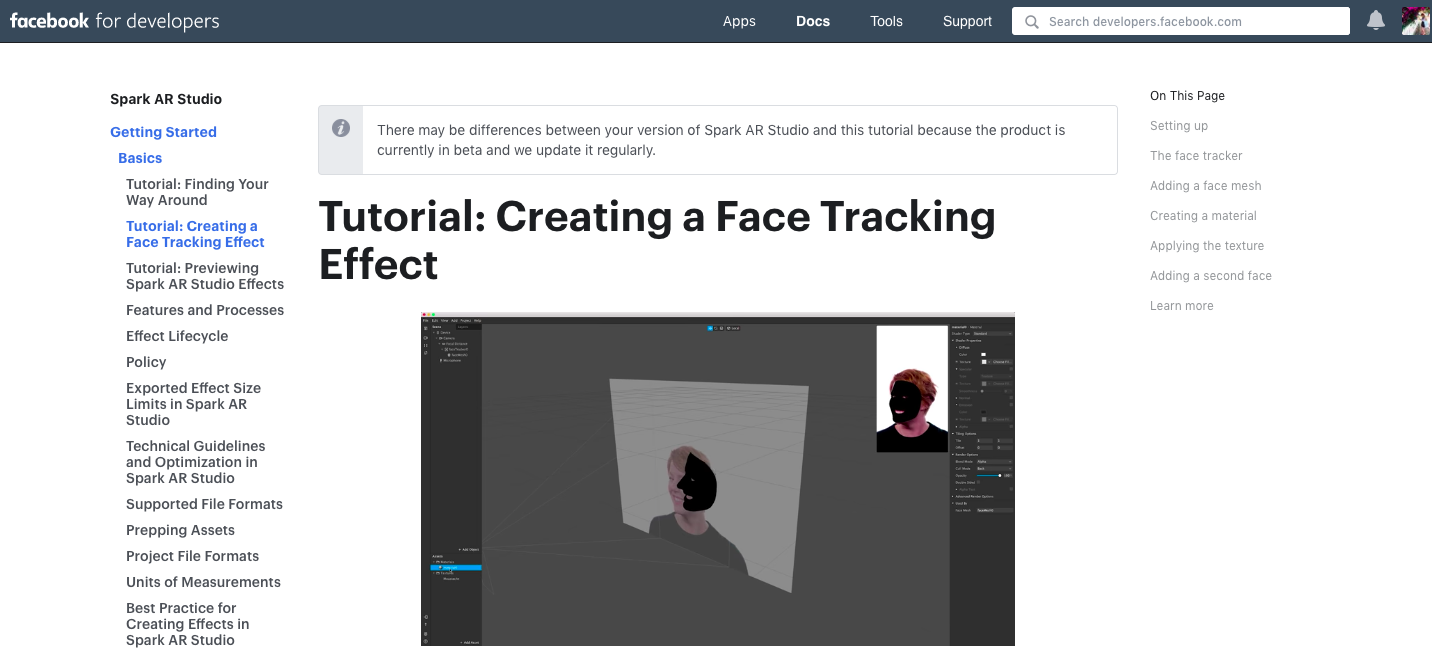
Task: Click the facebook for developers logo
Action: click(115, 21)
